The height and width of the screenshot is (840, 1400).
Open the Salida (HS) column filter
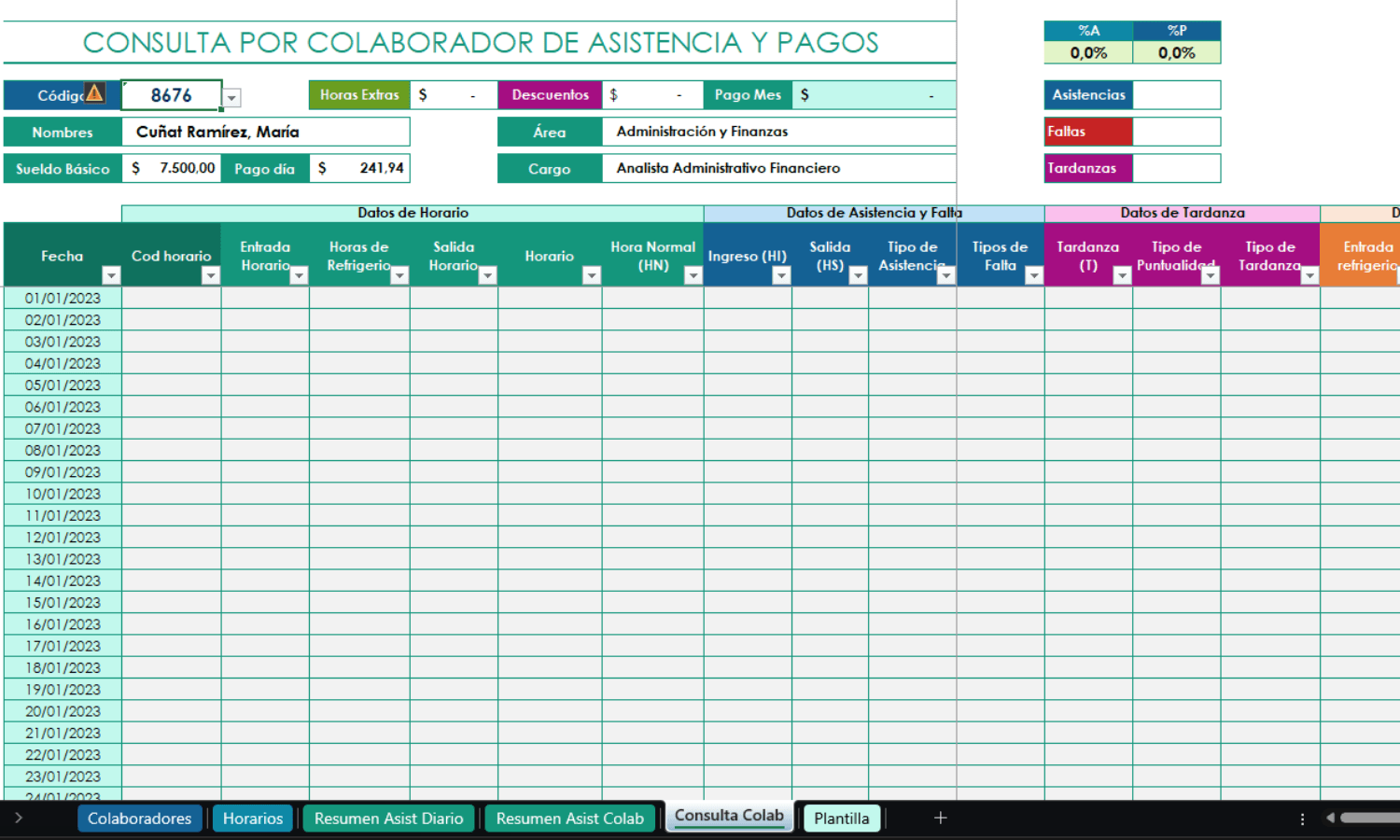pyautogui.click(x=858, y=275)
